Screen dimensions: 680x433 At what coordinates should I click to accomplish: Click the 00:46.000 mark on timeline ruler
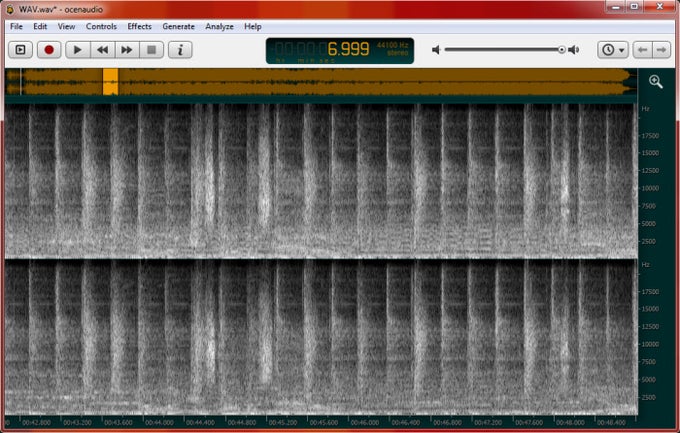click(364, 423)
